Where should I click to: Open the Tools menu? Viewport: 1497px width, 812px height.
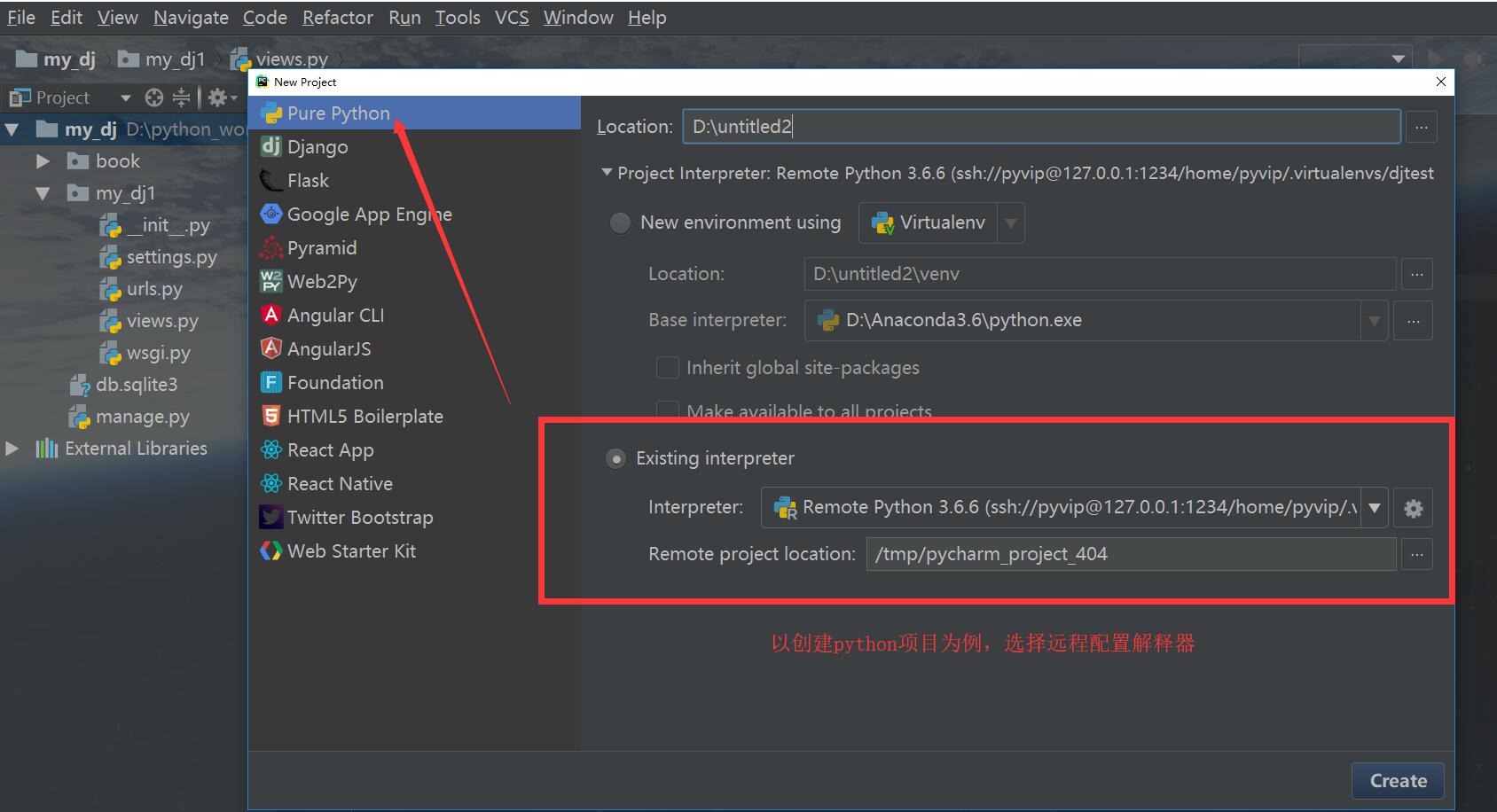tap(458, 18)
